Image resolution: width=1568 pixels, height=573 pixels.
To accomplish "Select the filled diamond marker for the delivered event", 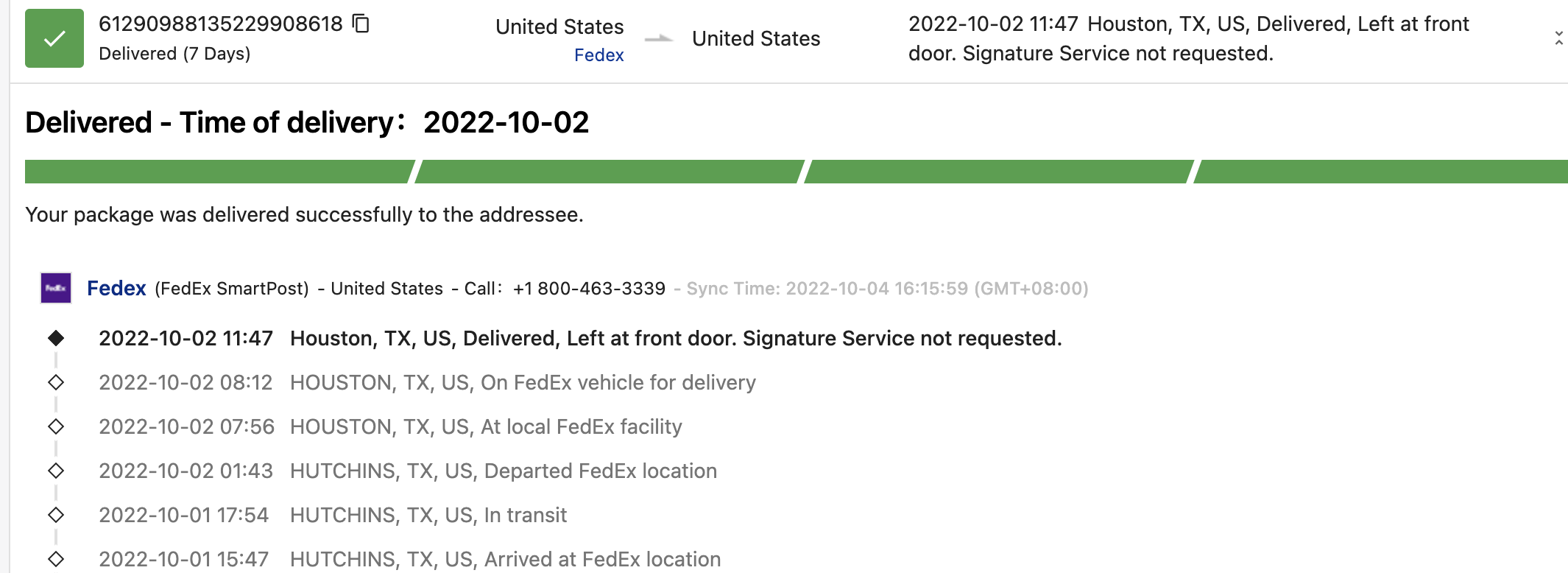I will click(56, 338).
